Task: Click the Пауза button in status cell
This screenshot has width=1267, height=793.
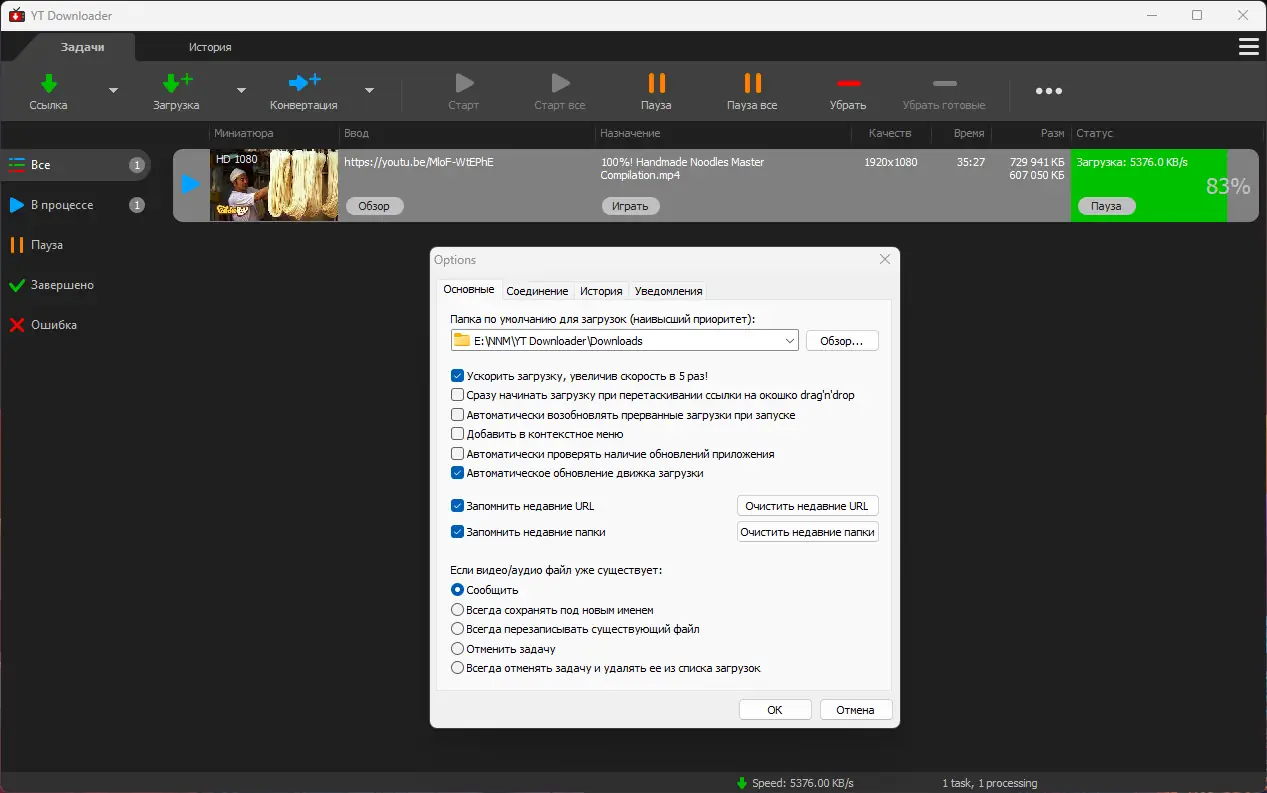Action: click(1106, 206)
